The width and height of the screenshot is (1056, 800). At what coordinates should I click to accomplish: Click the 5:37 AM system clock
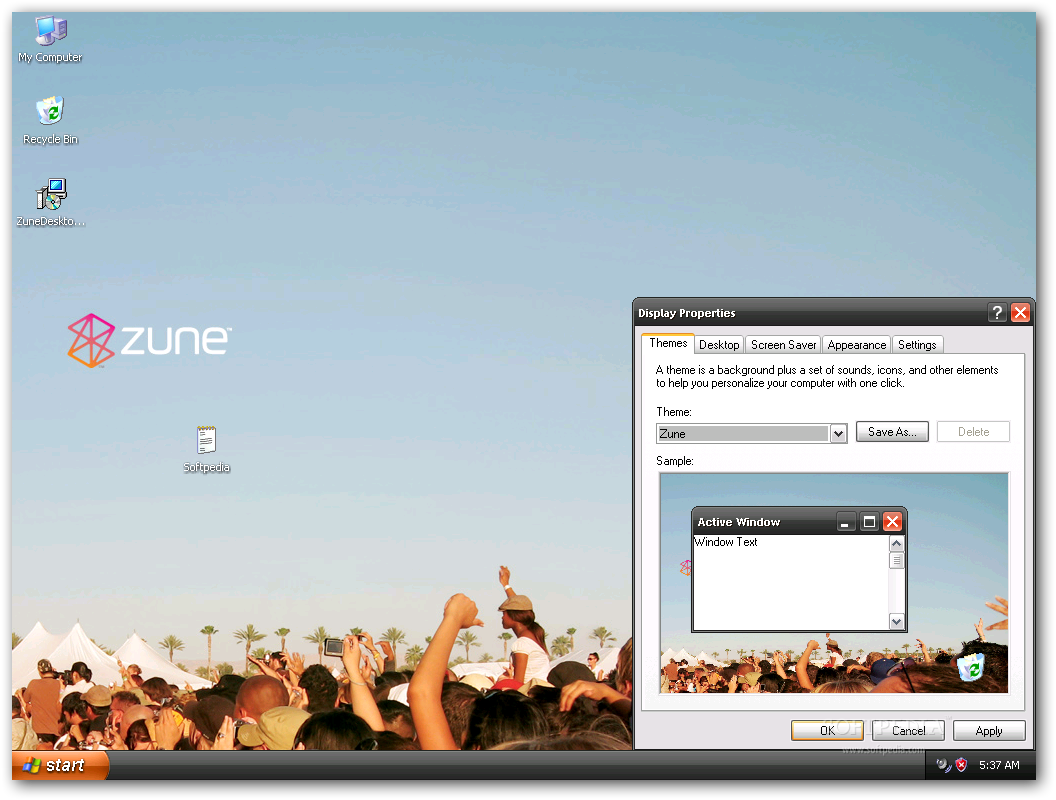tap(999, 765)
